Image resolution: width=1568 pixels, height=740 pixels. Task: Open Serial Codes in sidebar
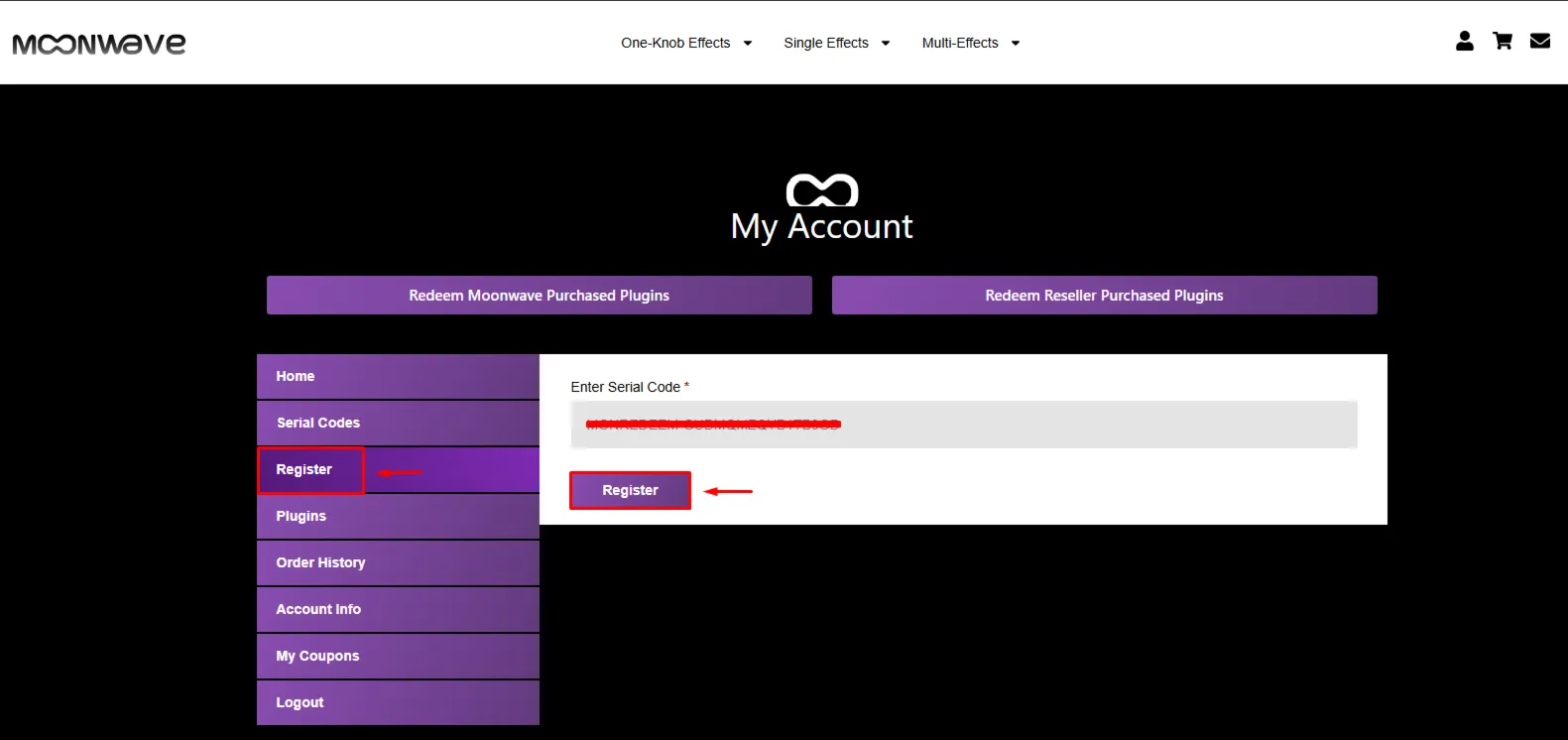(398, 424)
